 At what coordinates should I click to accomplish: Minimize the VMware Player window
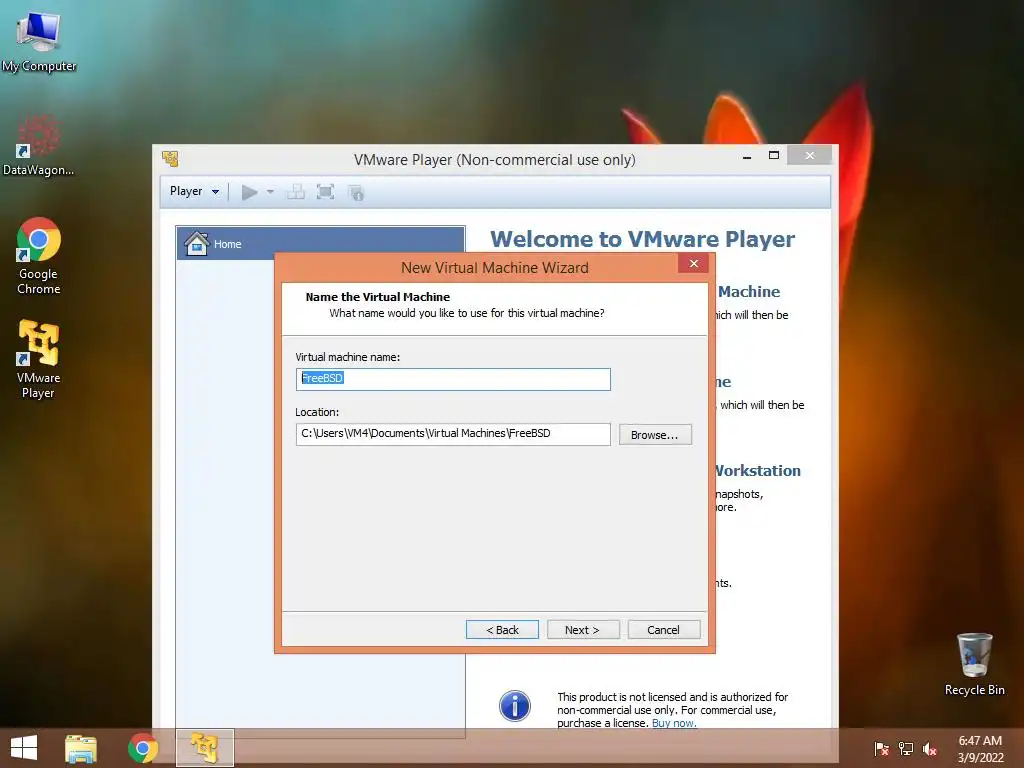click(747, 156)
